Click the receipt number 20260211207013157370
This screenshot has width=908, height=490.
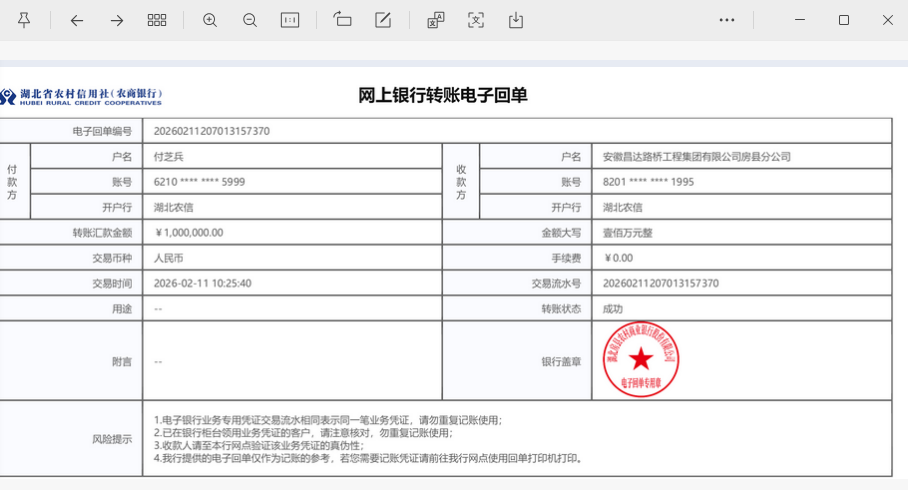pyautogui.click(x=211, y=131)
